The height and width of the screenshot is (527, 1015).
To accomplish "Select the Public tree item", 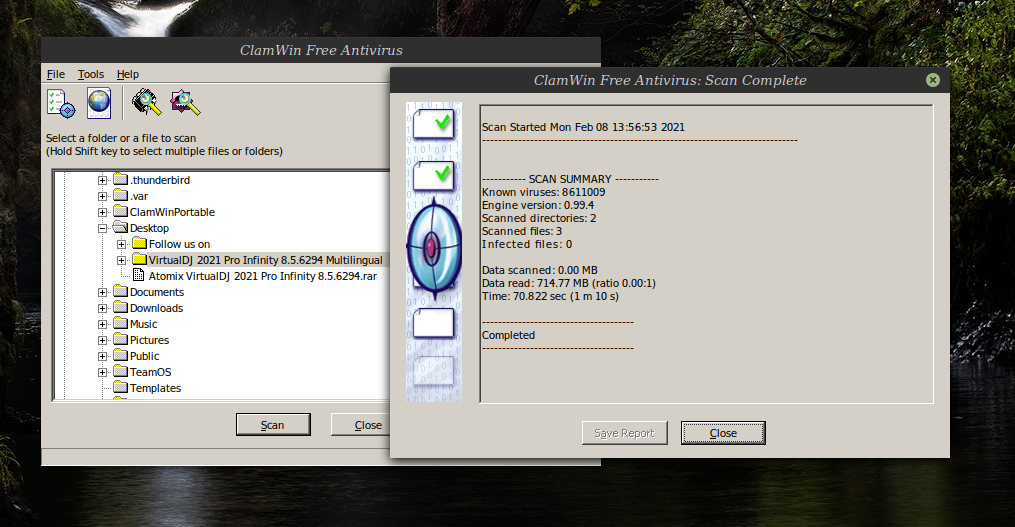I will (144, 356).
